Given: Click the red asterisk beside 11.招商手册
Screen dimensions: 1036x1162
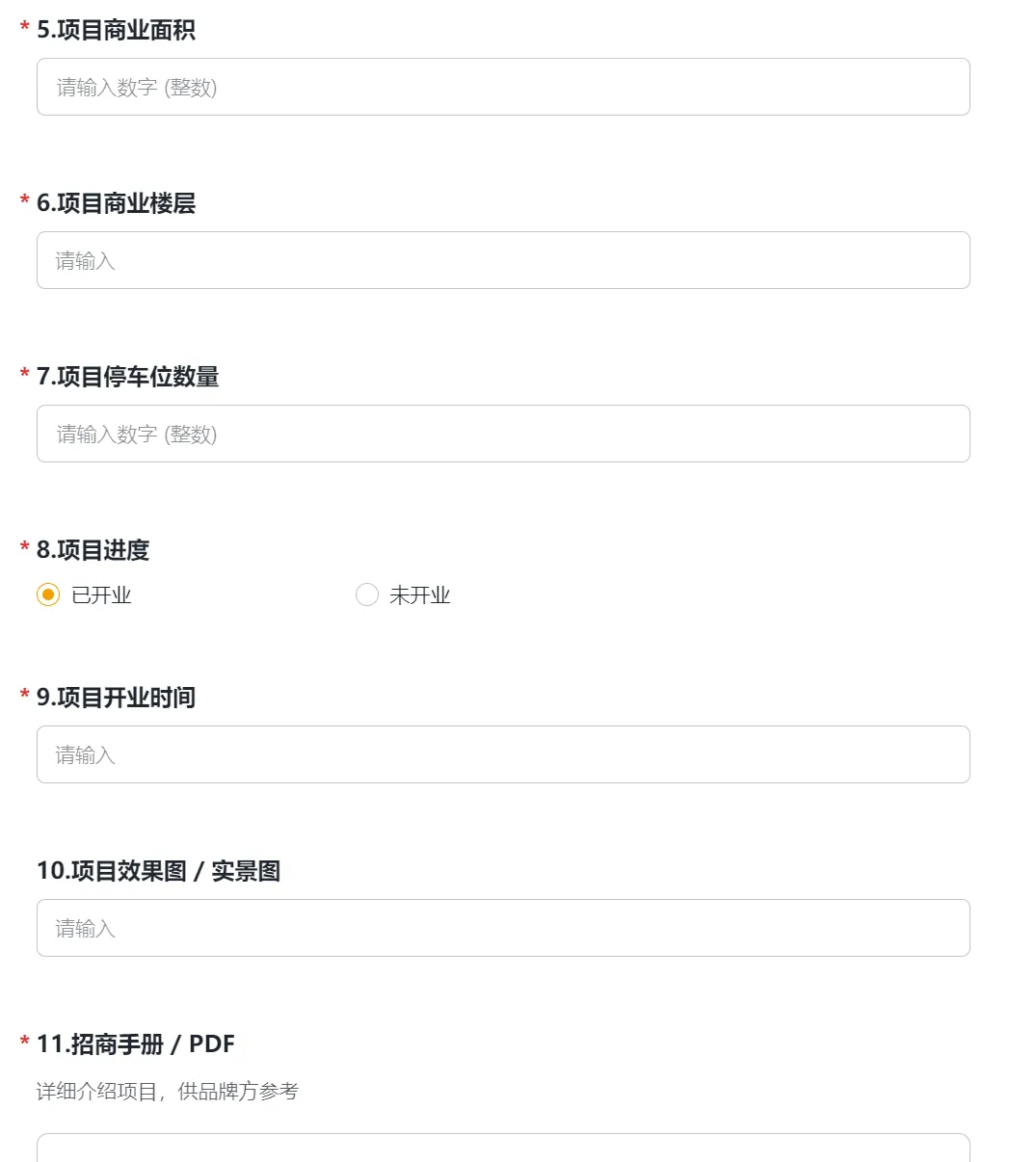Looking at the screenshot, I should [24, 1043].
